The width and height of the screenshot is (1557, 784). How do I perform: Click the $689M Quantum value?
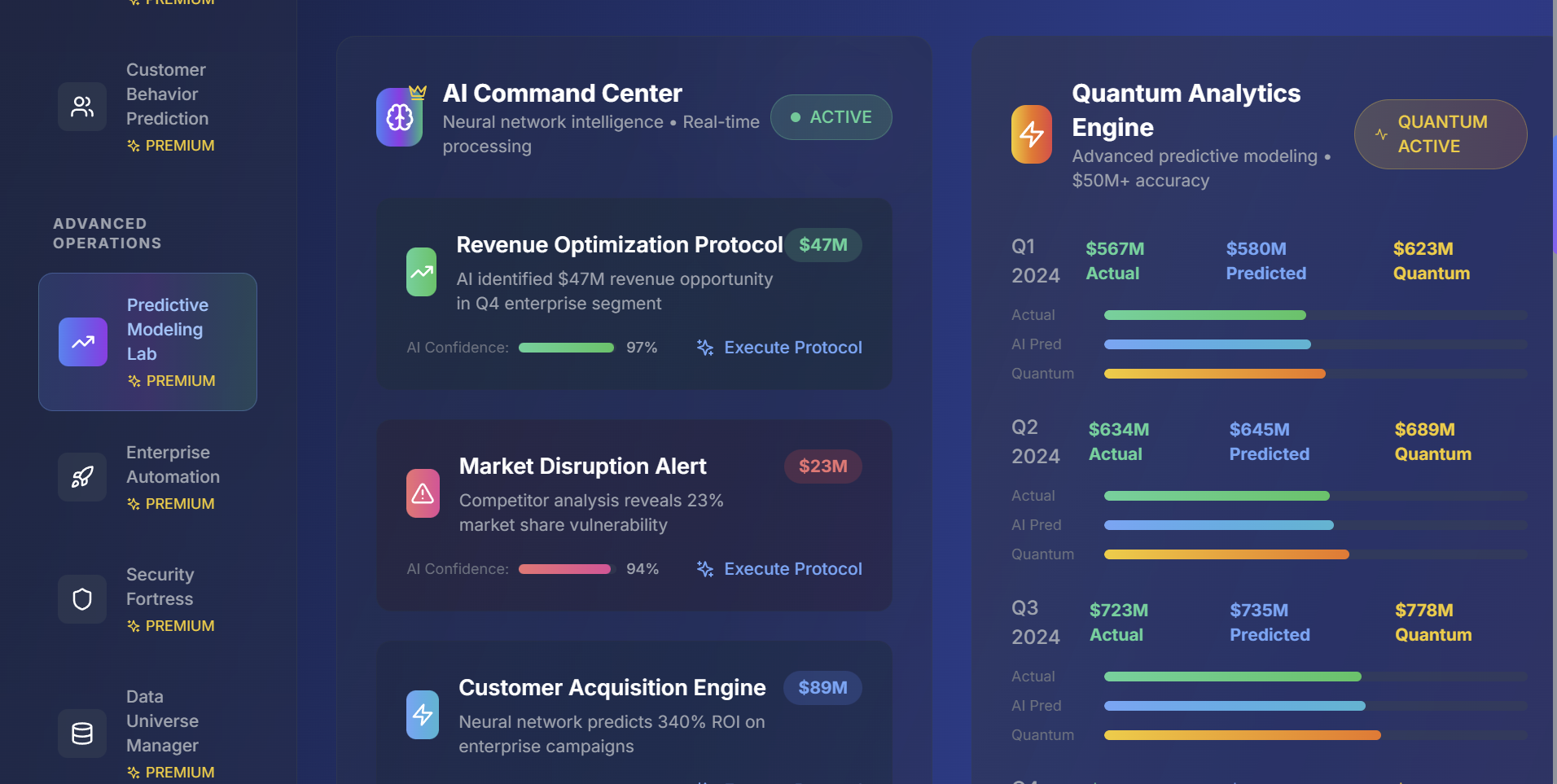[1433, 442]
